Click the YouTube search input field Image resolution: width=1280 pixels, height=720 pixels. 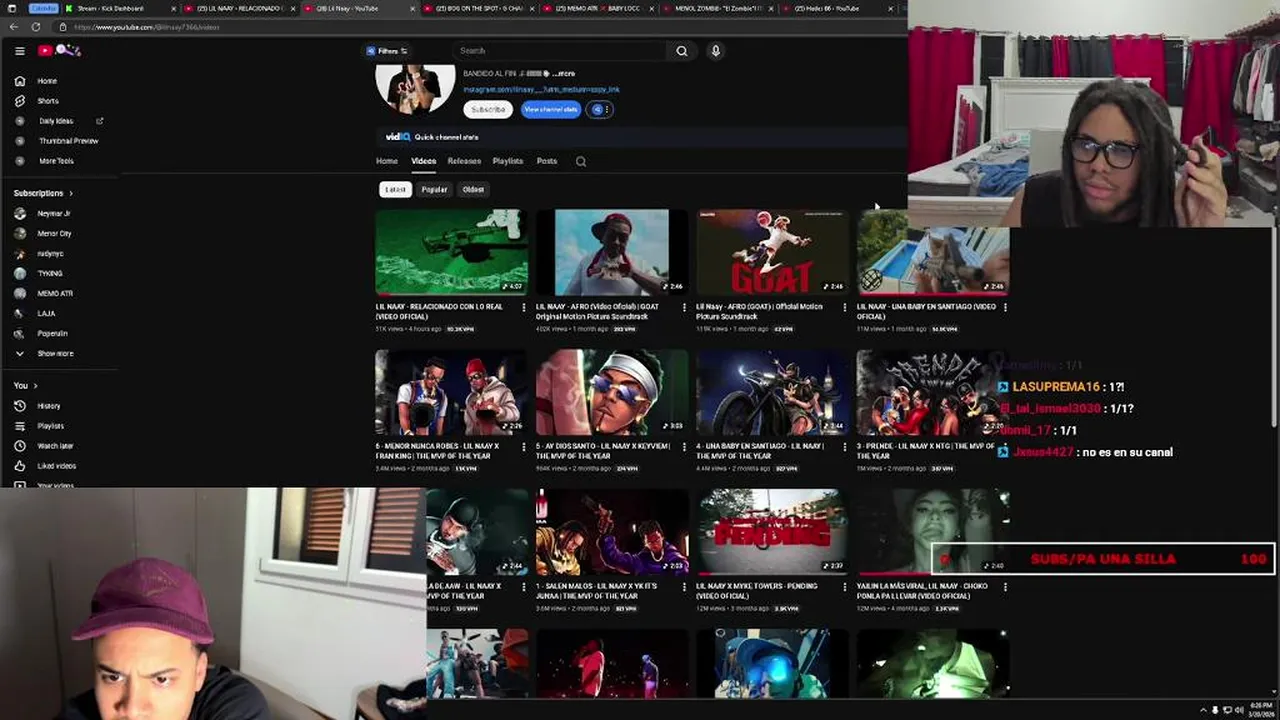coord(560,51)
